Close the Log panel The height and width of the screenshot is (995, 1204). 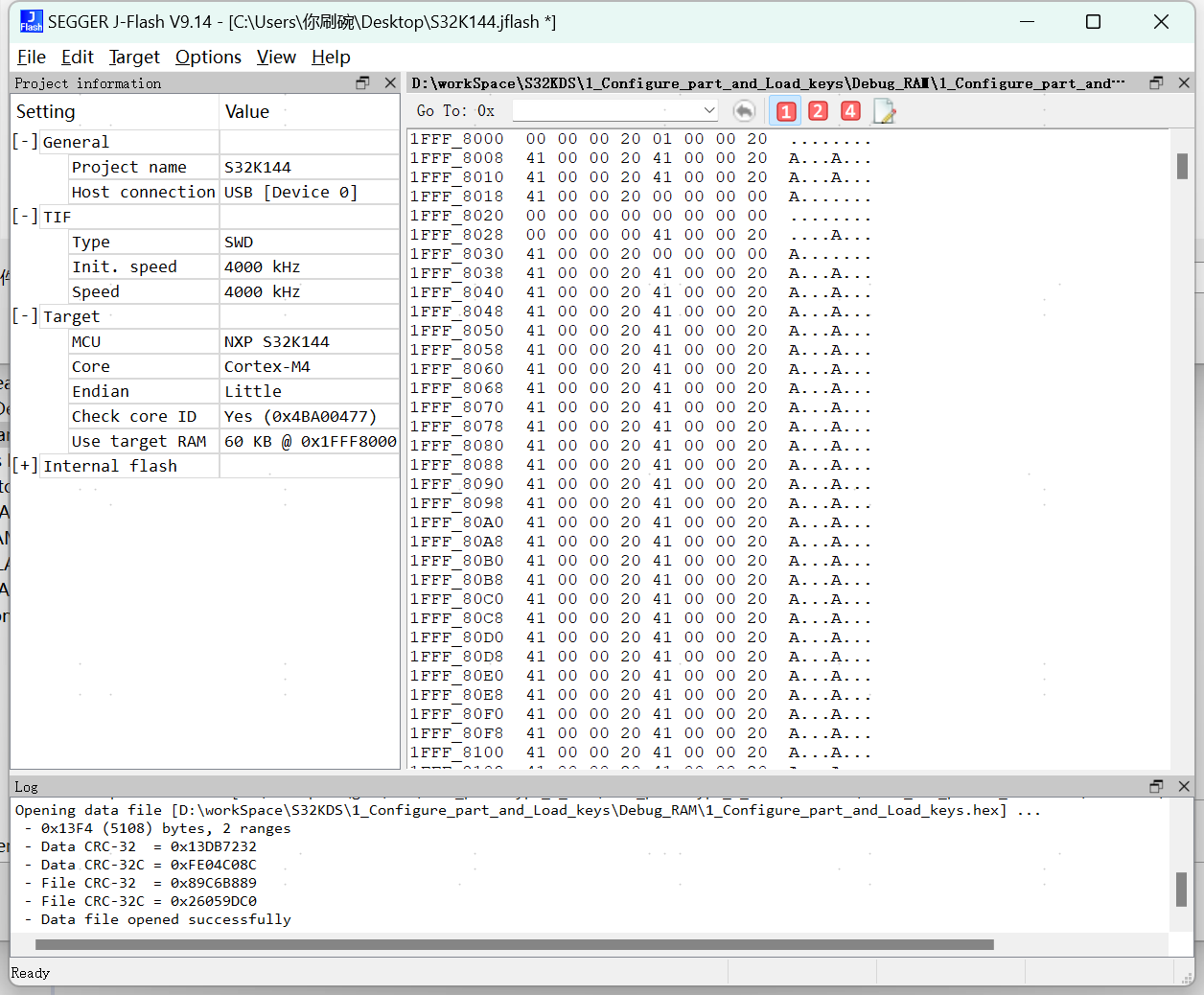click(1184, 786)
